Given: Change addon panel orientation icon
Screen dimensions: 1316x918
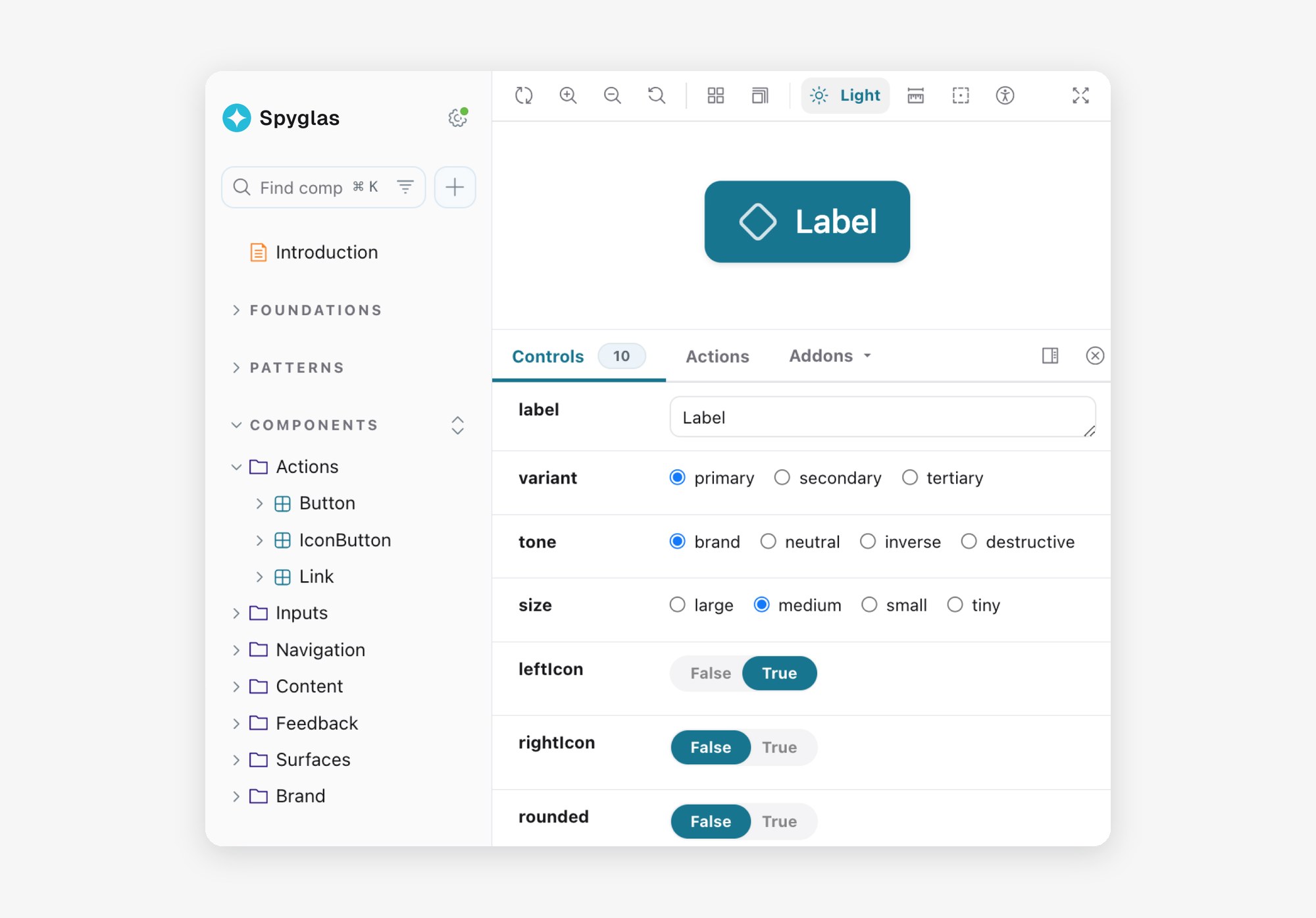Looking at the screenshot, I should pos(1050,355).
